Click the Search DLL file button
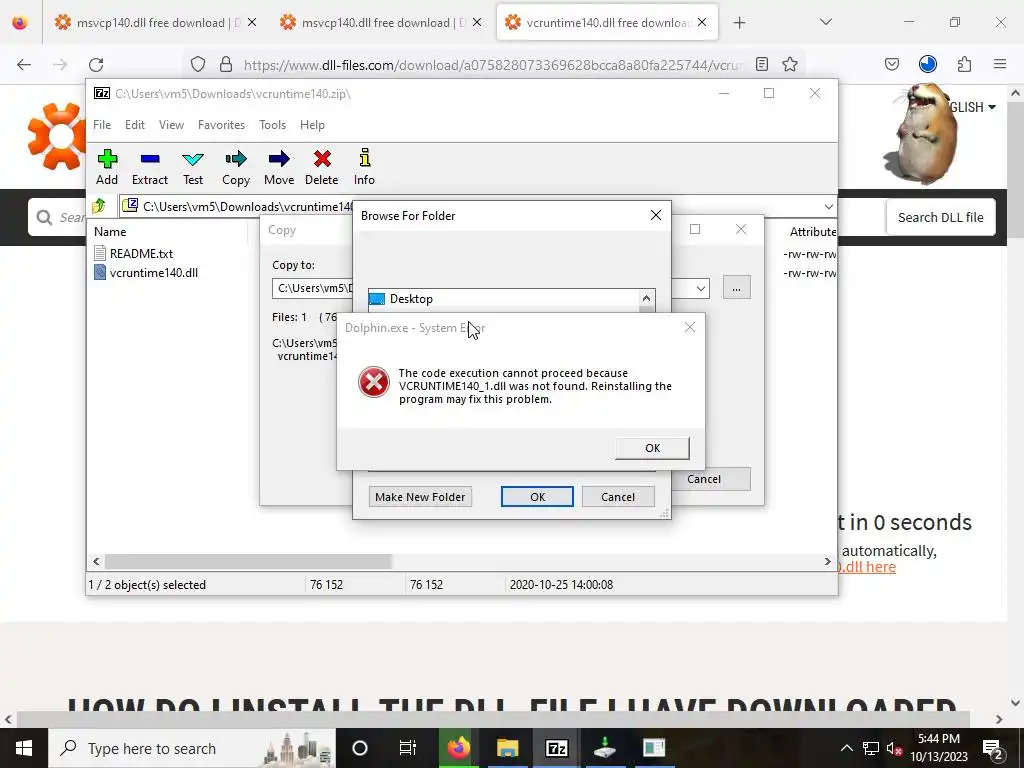Image resolution: width=1024 pixels, height=768 pixels. pos(940,217)
